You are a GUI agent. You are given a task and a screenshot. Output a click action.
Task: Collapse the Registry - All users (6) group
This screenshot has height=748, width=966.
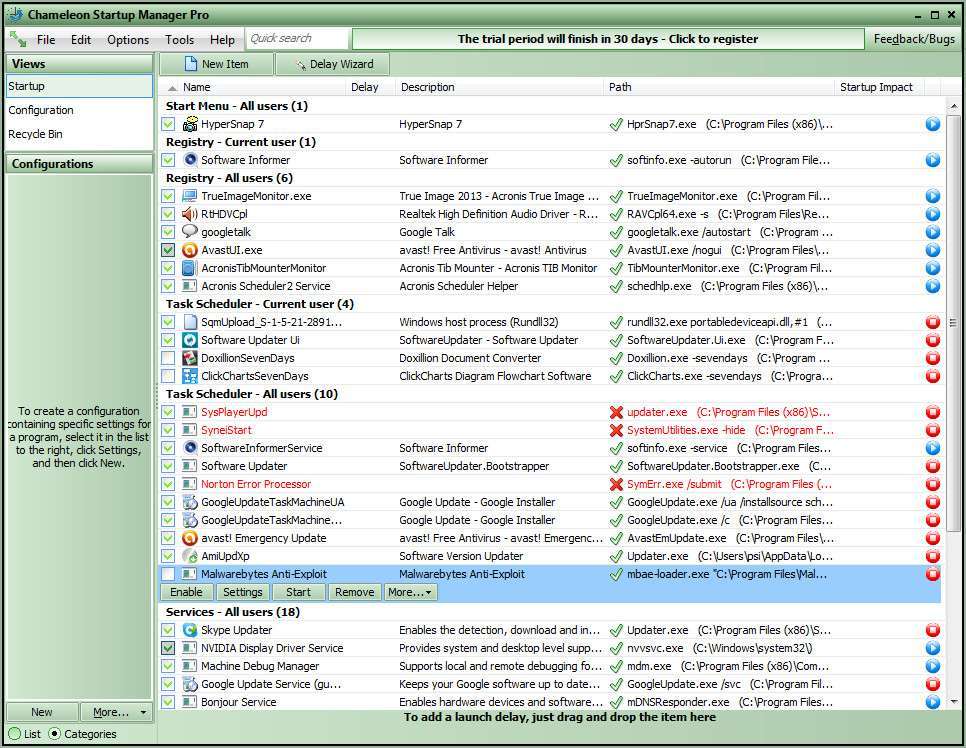click(229, 178)
